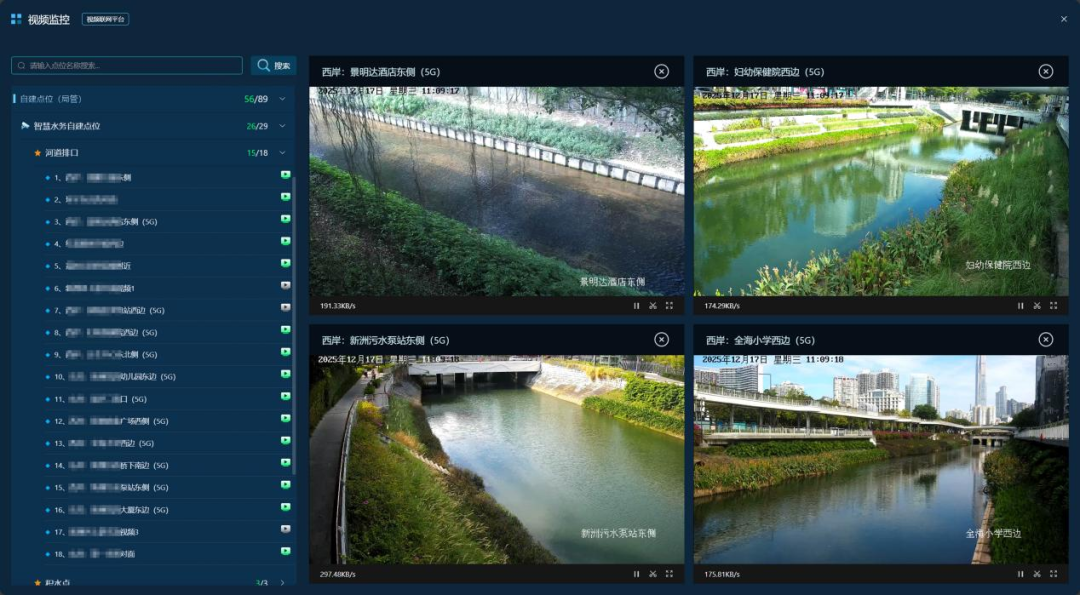Toggle playback of the 妇幼保健院西边 stream
Image resolution: width=1080 pixels, height=595 pixels.
point(1020,306)
